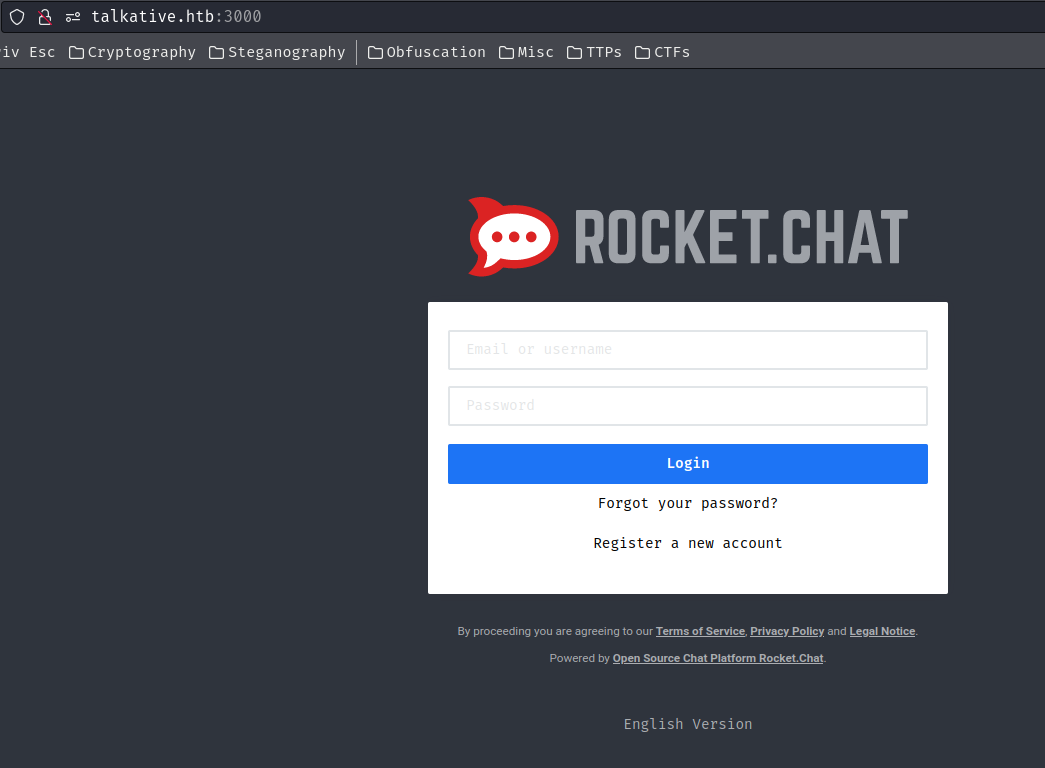The image size is (1045, 768).
Task: Open the Obfuscation bookmarks folder
Action: (x=427, y=52)
